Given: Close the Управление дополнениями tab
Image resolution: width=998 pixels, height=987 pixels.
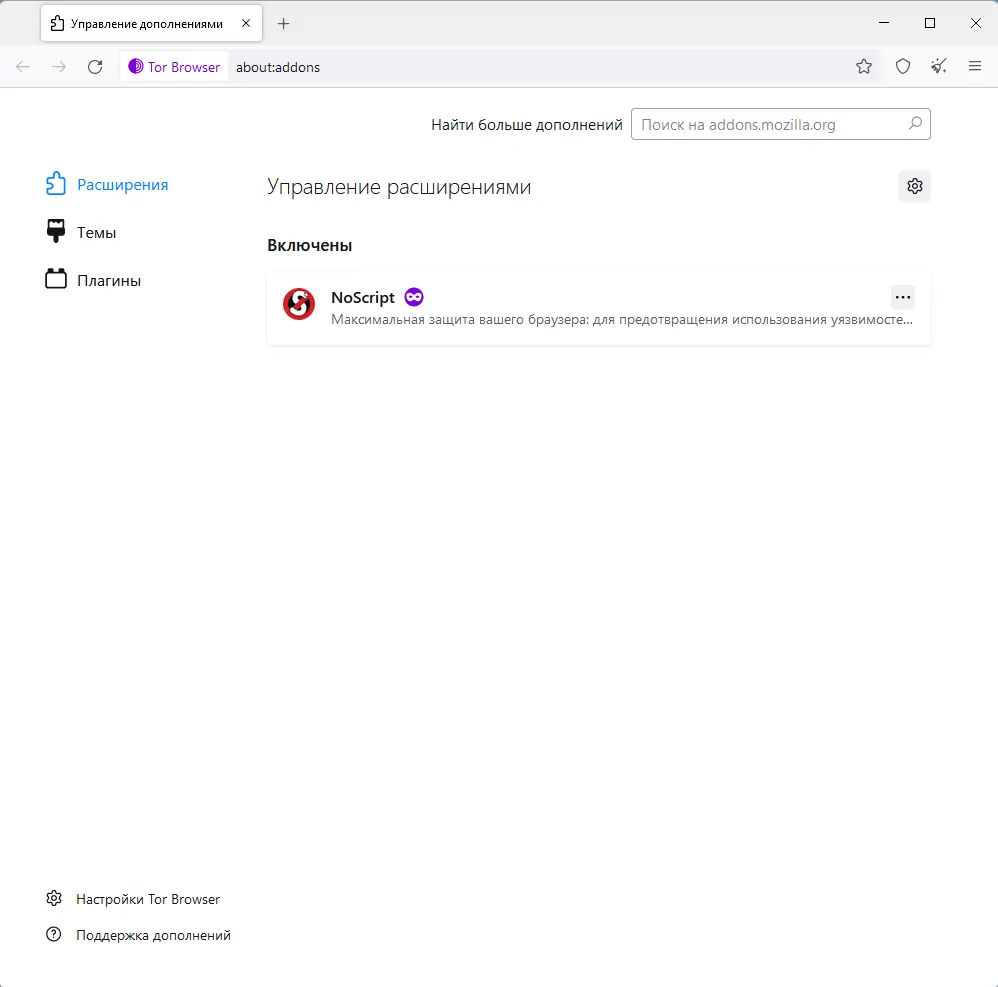Looking at the screenshot, I should [246, 23].
